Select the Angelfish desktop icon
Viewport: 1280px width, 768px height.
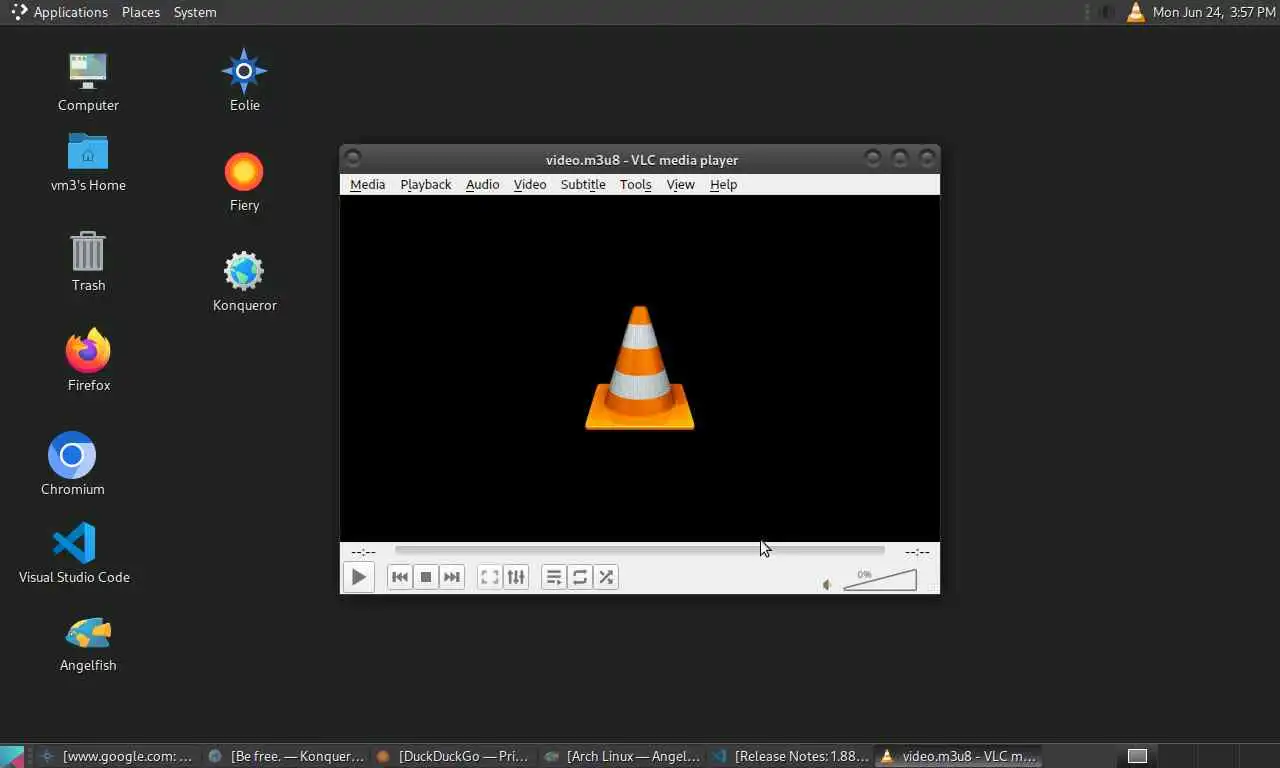click(x=88, y=642)
